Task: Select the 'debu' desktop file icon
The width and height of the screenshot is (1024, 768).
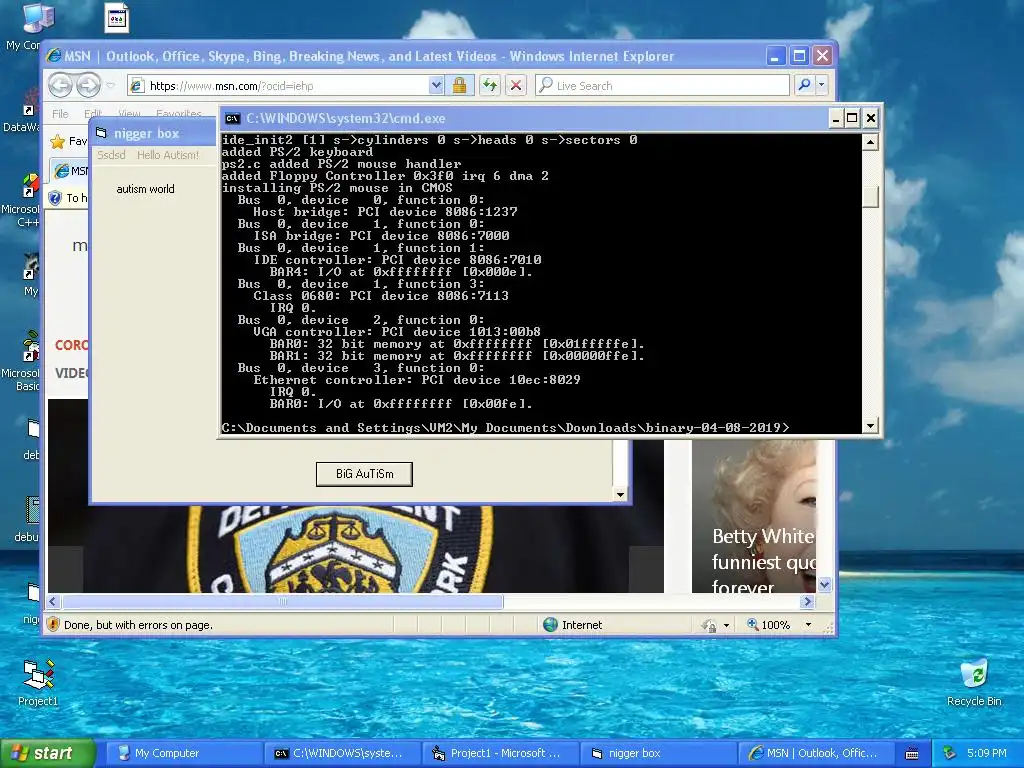Action: [x=29, y=519]
